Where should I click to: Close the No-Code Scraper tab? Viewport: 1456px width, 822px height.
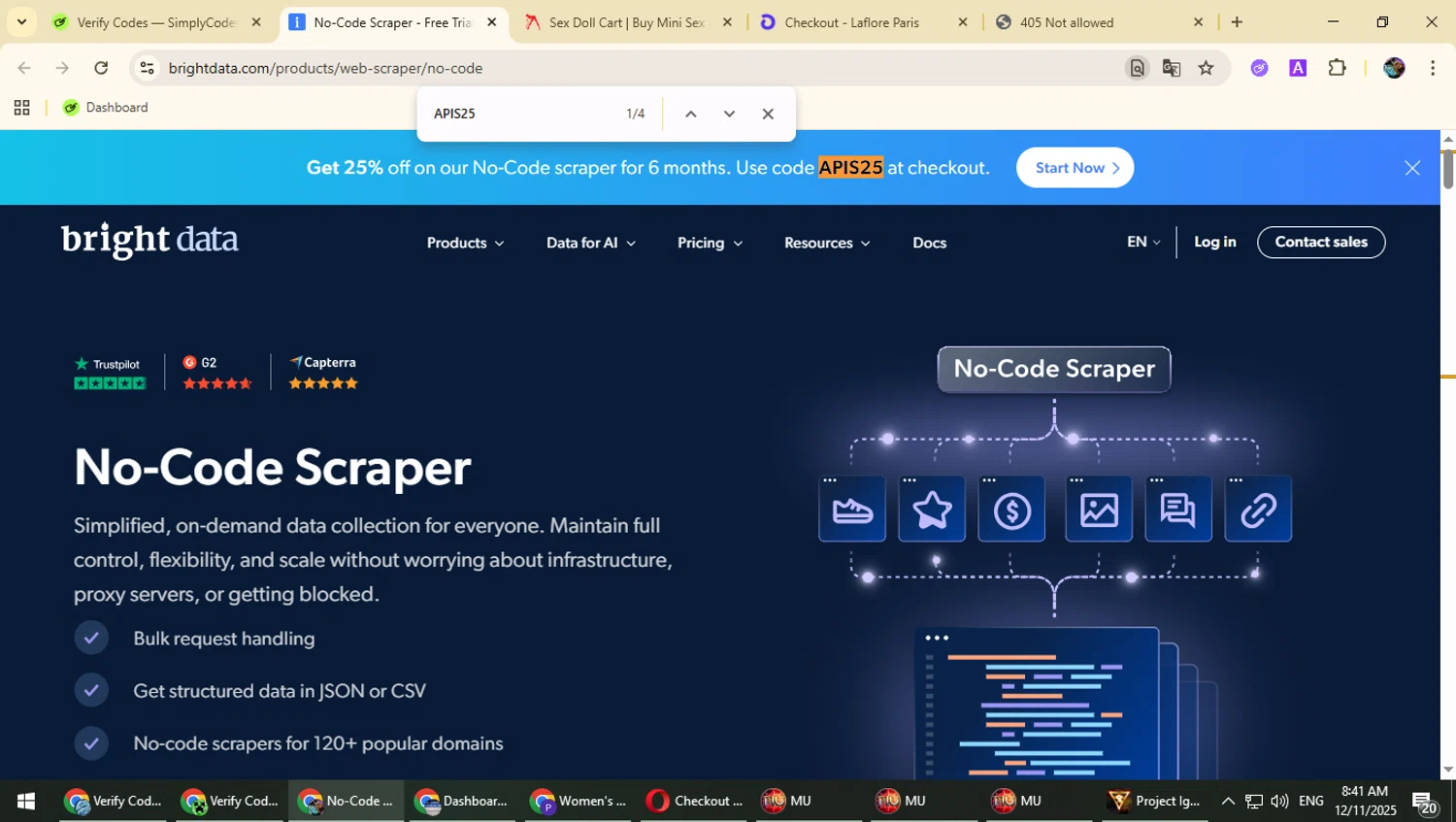[492, 22]
